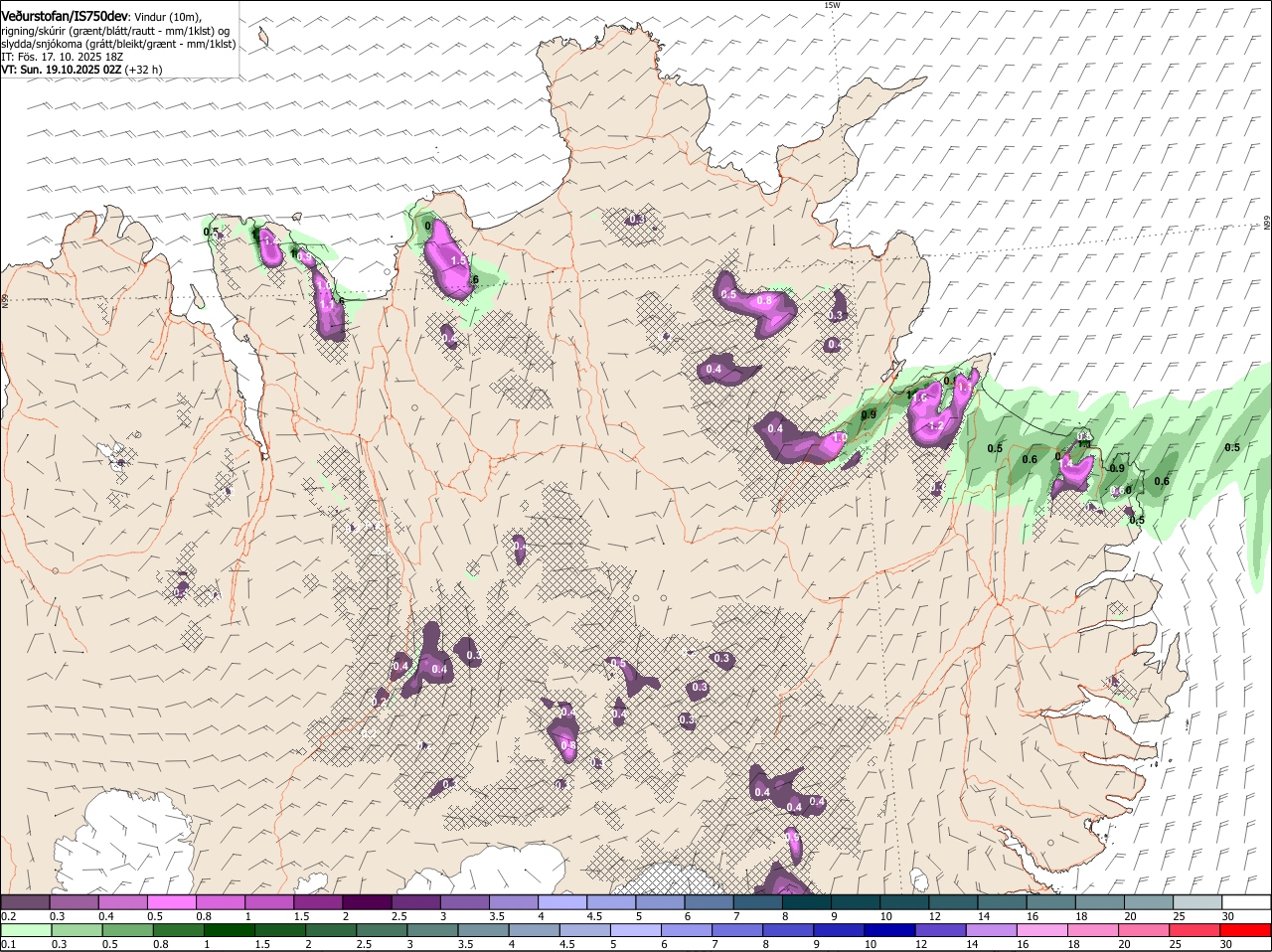Viewport: 1272px width, 952px height.
Task: Click the 6 swatch in the lower rain scale
Action: 685,930
